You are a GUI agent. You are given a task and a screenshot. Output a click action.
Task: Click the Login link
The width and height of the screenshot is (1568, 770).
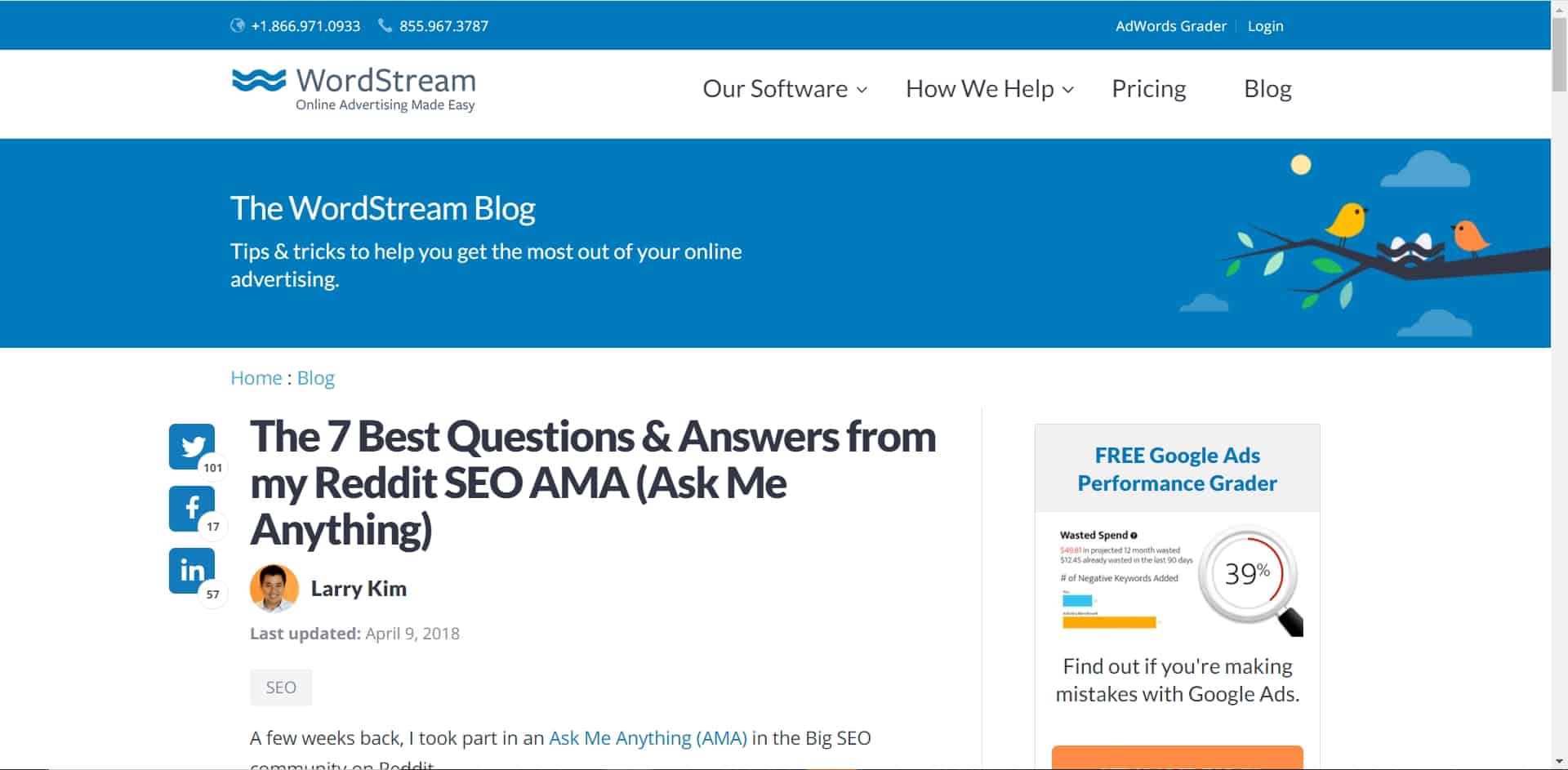[1265, 26]
